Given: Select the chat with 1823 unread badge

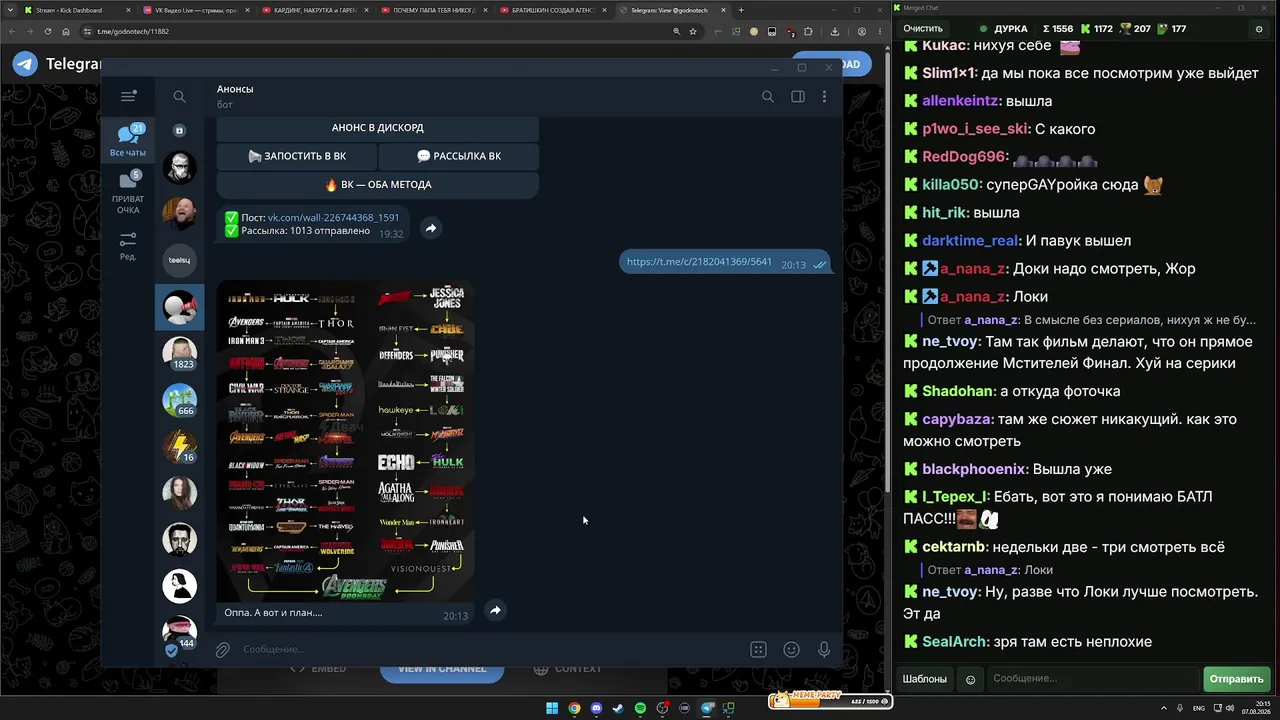Looking at the screenshot, I should [x=180, y=353].
